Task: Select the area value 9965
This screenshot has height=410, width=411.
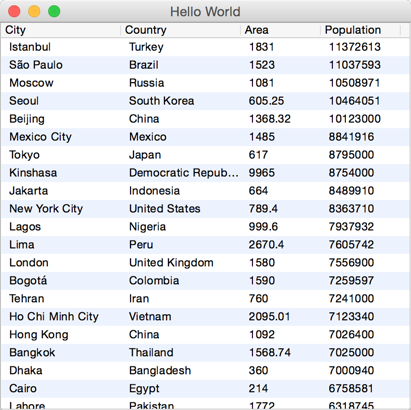Action: tap(262, 173)
